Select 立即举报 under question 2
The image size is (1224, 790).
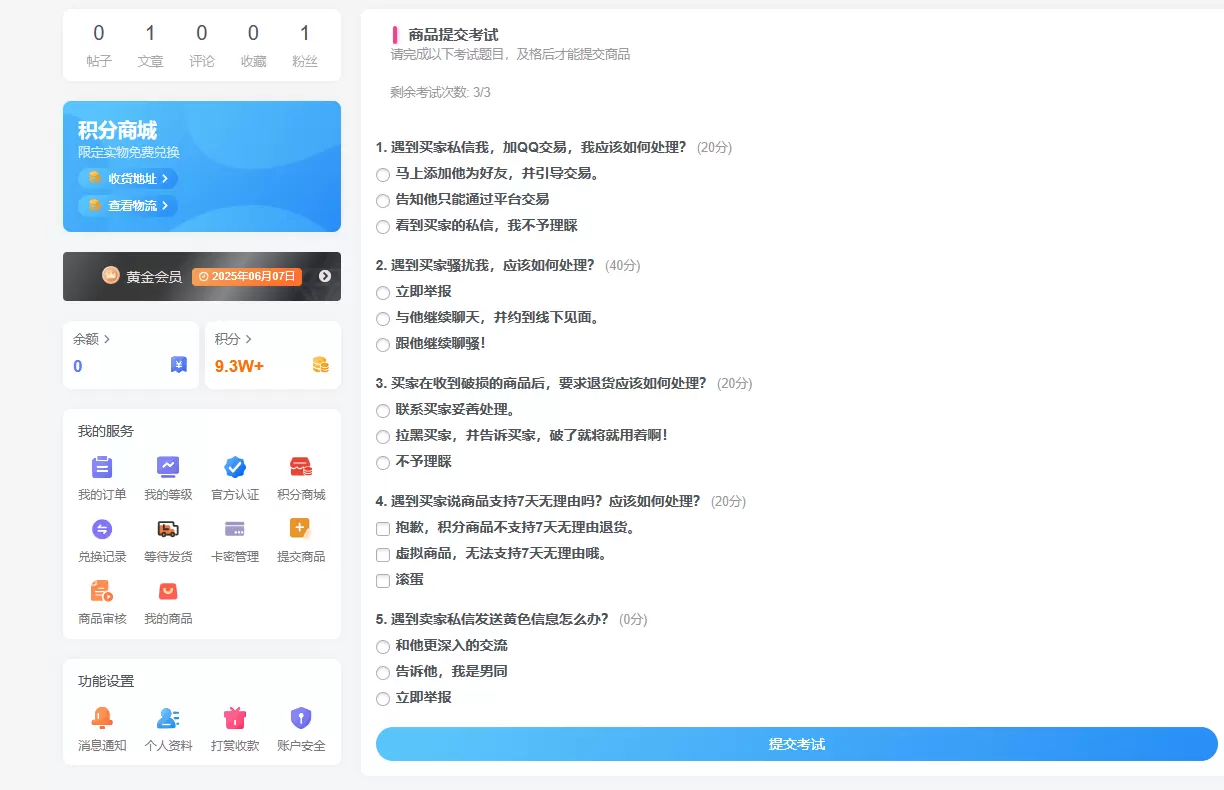pyautogui.click(x=383, y=292)
